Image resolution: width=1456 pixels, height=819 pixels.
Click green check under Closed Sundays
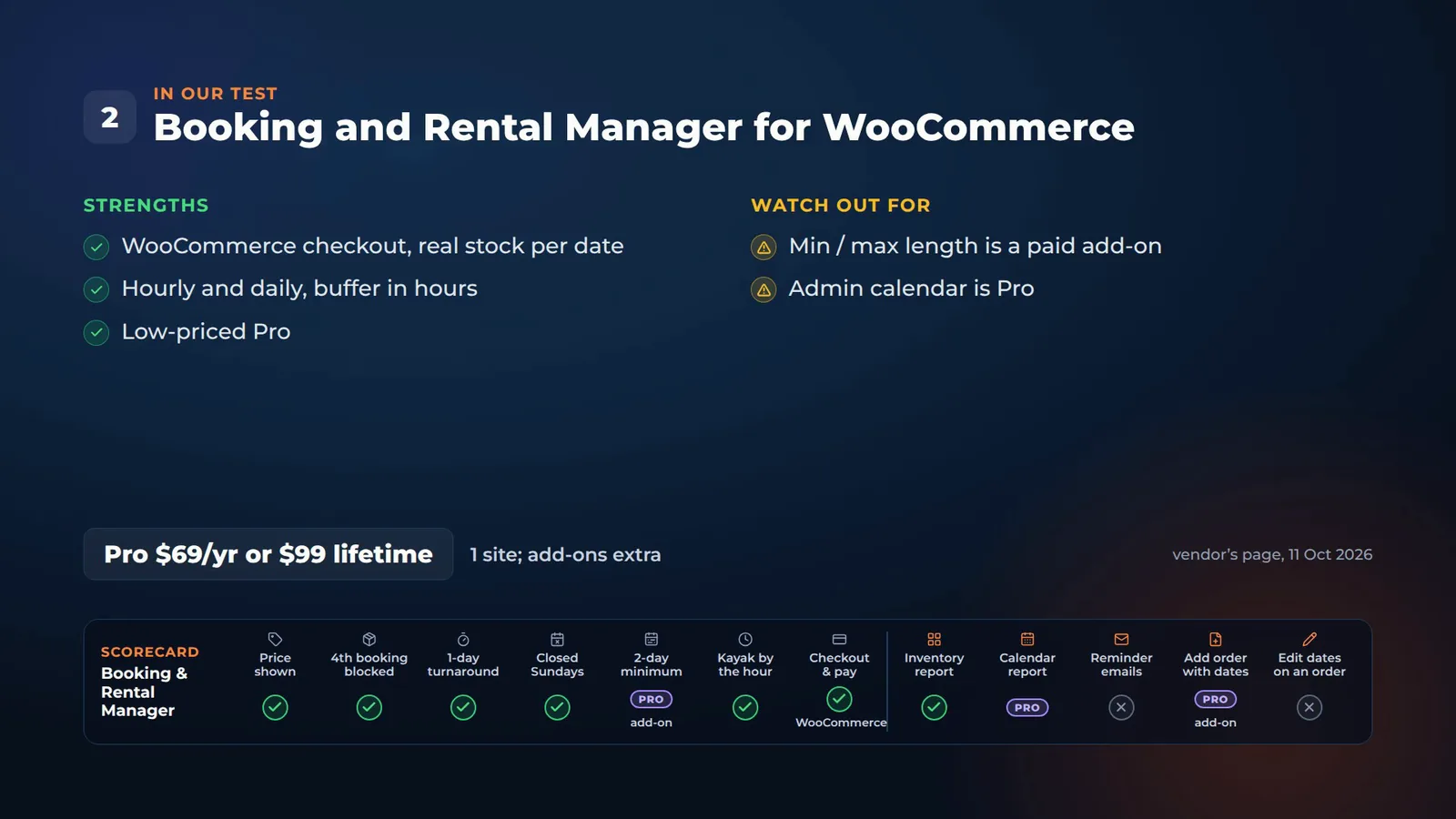point(557,707)
